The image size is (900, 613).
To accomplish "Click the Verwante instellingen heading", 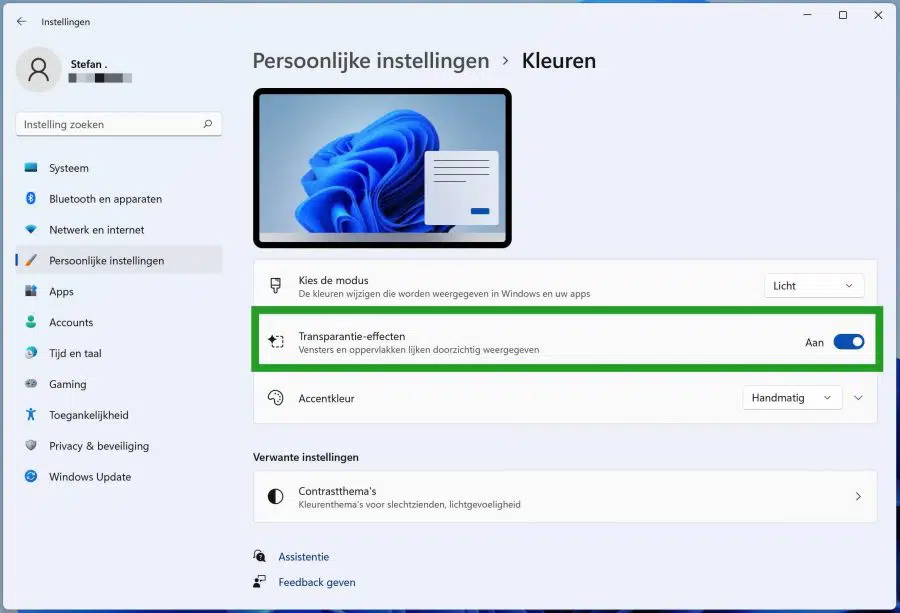I will 305,457.
